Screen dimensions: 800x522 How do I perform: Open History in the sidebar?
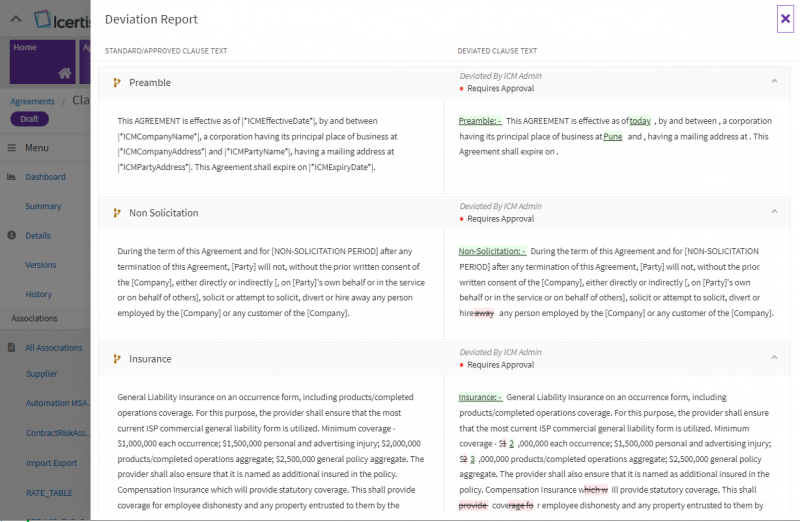pos(39,294)
